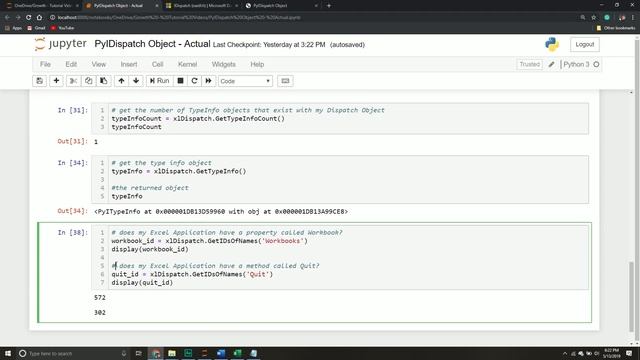
Task: Insert a cell below with plus icon
Action: pos(56,81)
